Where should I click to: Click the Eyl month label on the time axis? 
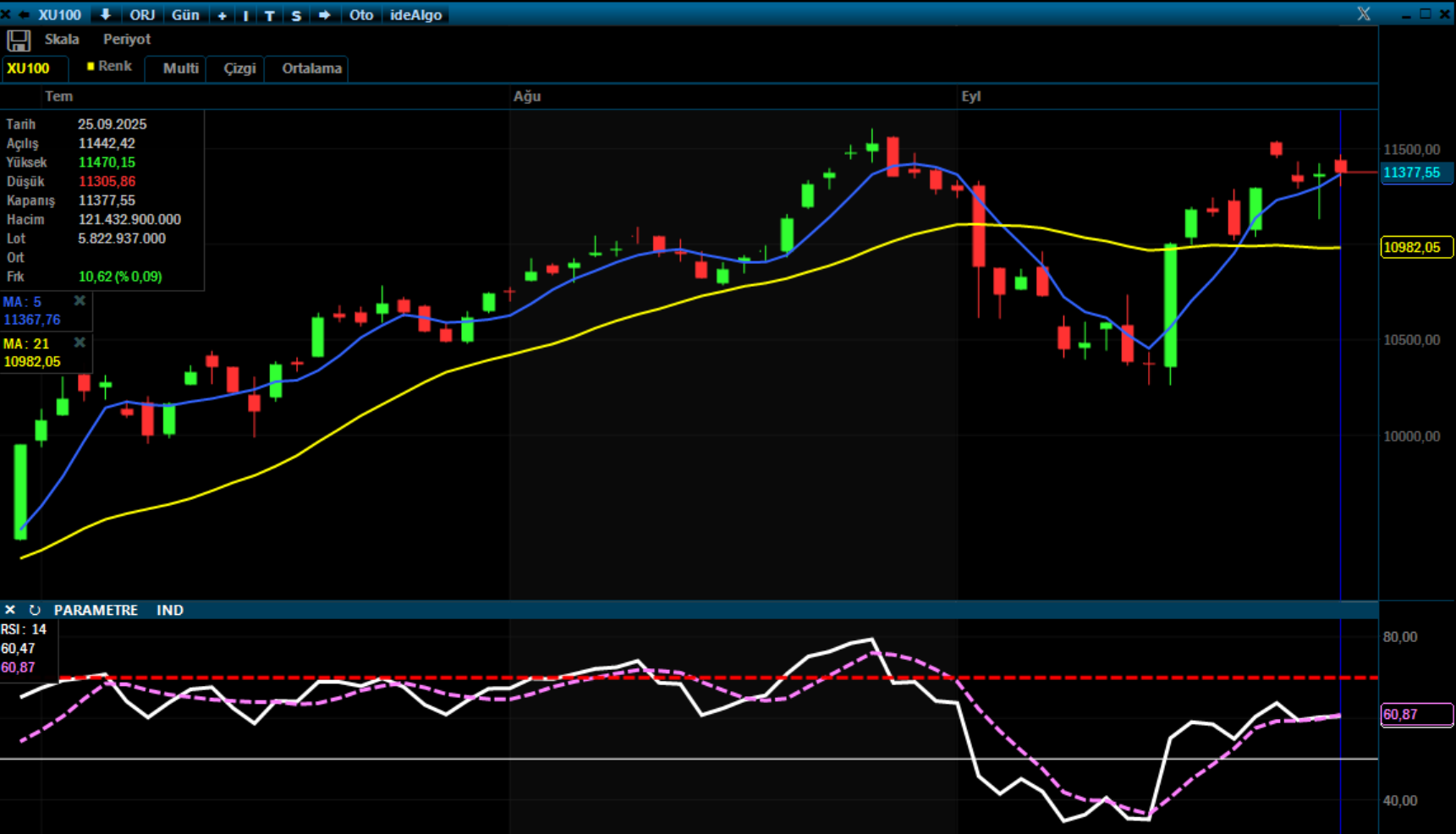(971, 96)
